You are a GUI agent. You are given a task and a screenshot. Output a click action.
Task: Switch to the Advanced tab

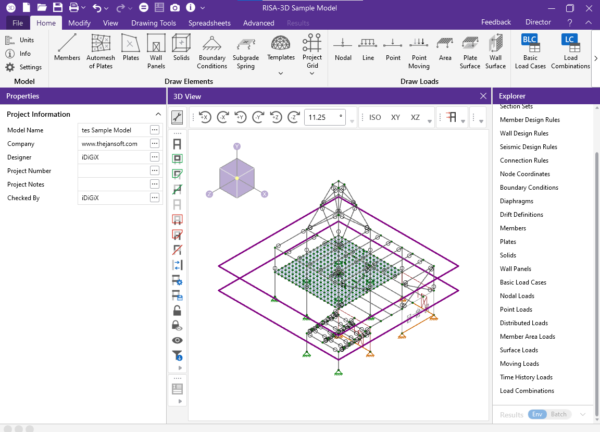pos(259,23)
